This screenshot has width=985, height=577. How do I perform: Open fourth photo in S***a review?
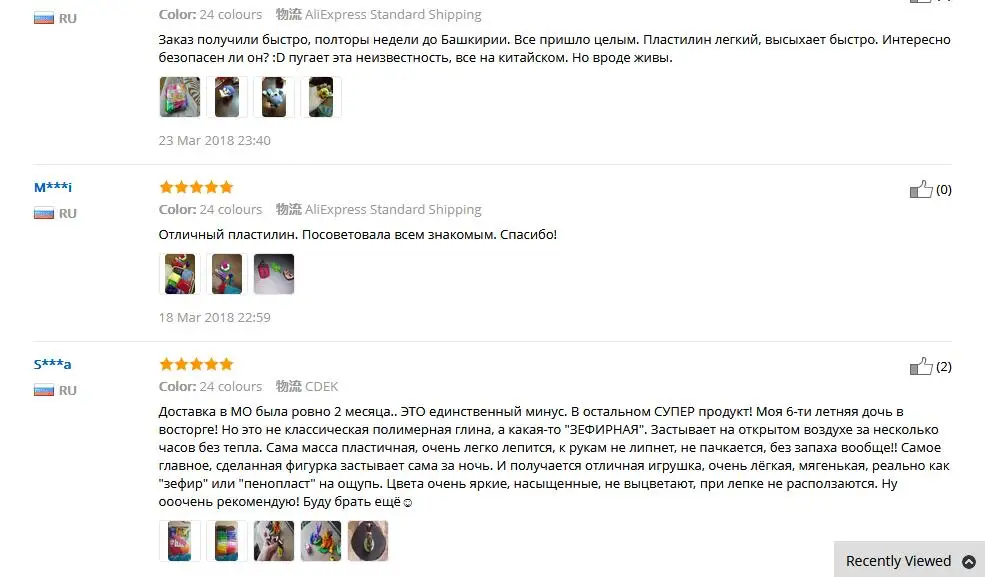click(321, 541)
